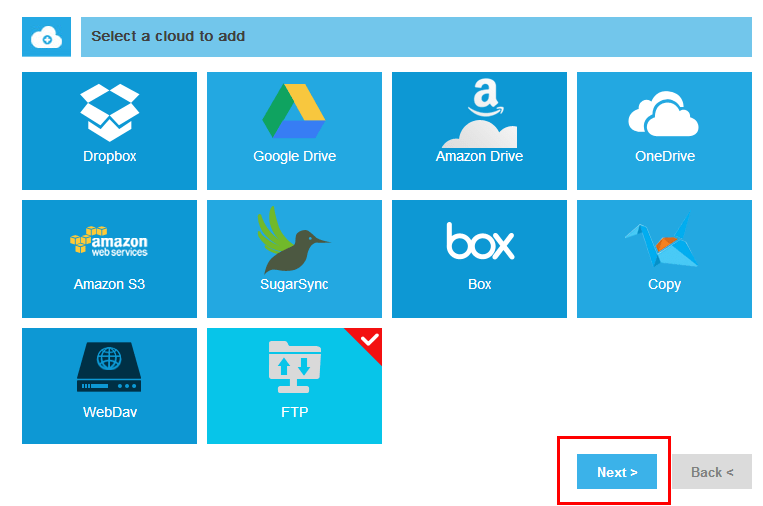This screenshot has height=506, width=763.
Task: Select the OneDrive cloud option
Action: (664, 131)
